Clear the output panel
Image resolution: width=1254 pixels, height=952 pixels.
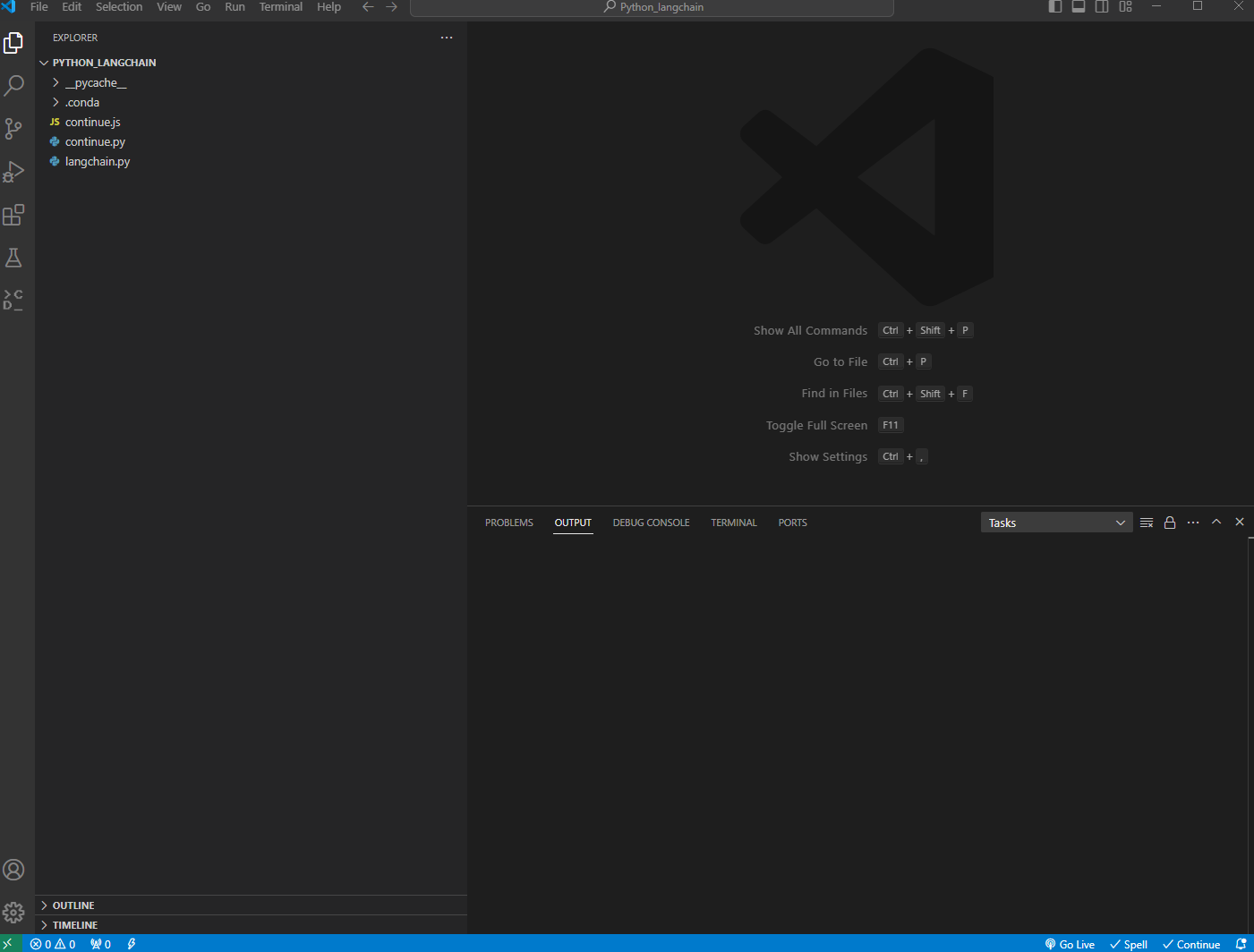(x=1147, y=523)
